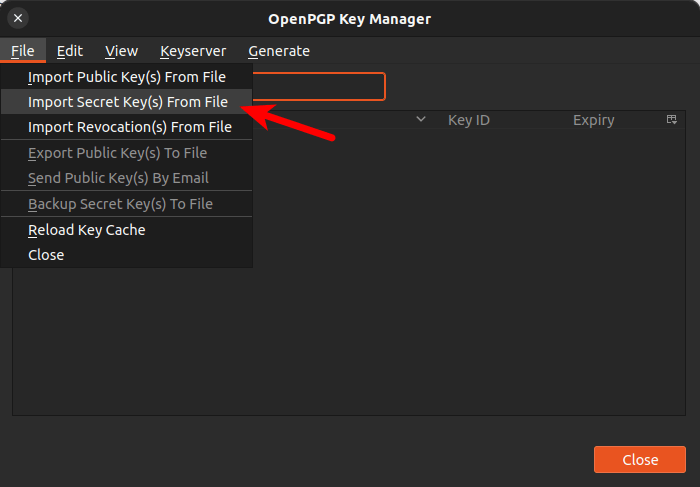Click the sort chevron in the column header

tap(421, 120)
